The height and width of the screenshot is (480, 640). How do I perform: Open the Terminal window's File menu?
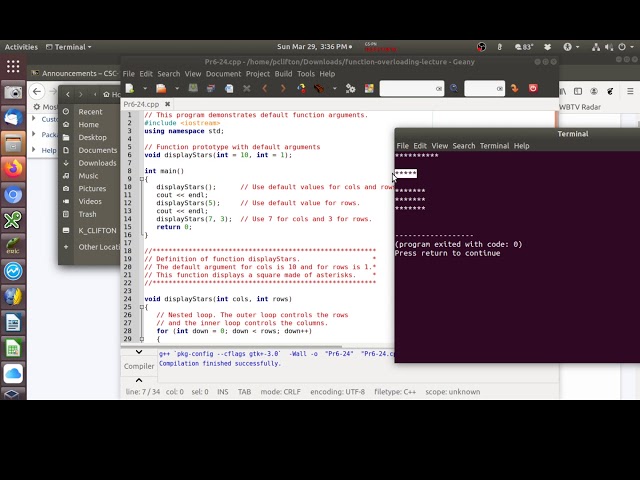402,146
